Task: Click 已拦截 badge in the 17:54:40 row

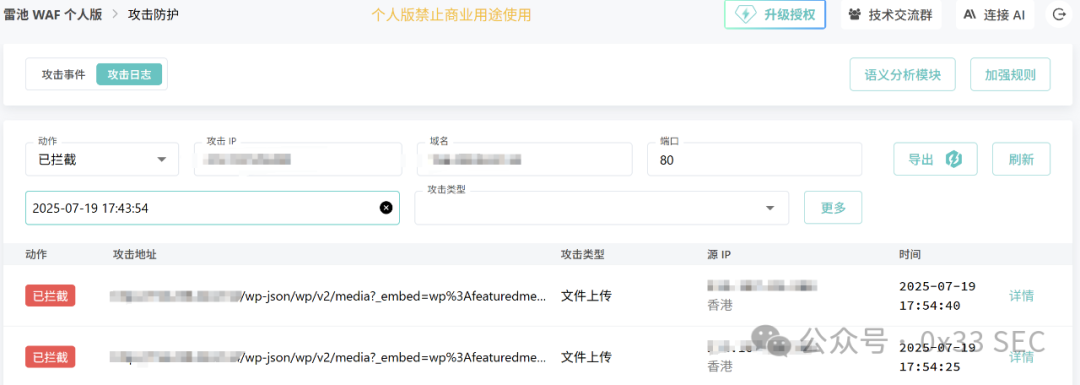Action: click(50, 295)
